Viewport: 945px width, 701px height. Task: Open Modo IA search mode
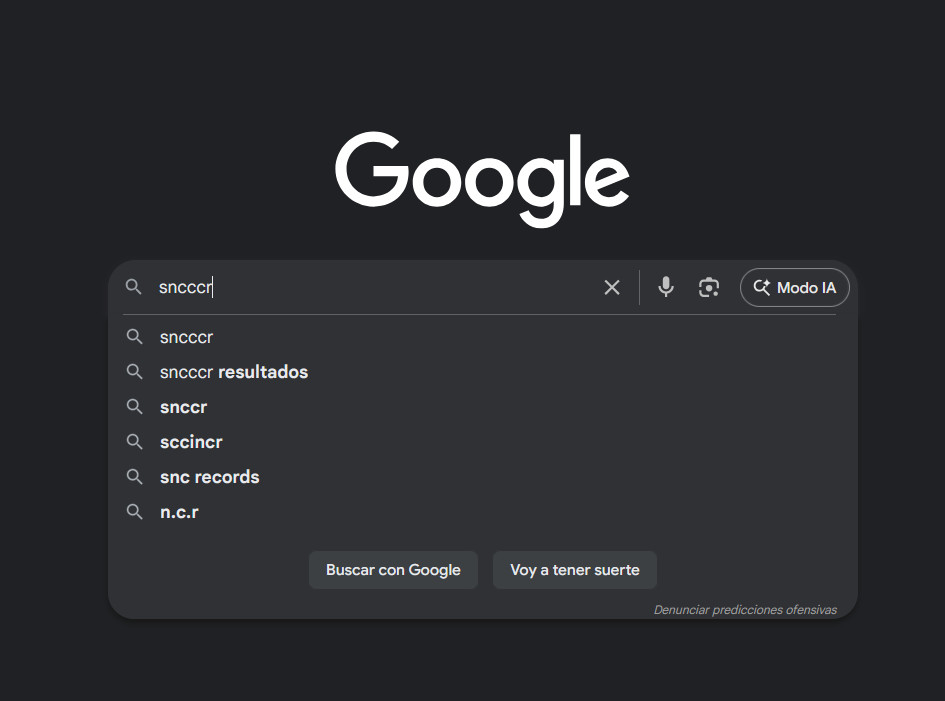tap(794, 288)
